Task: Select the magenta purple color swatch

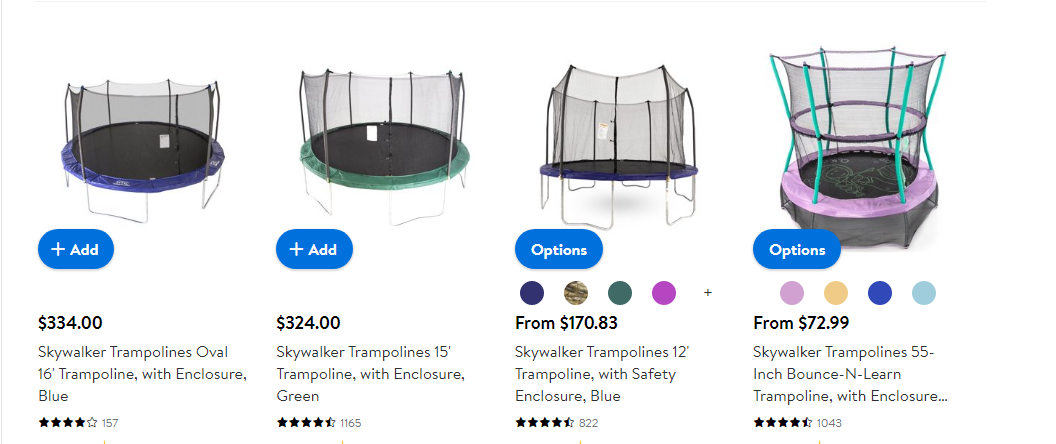Action: click(x=664, y=293)
